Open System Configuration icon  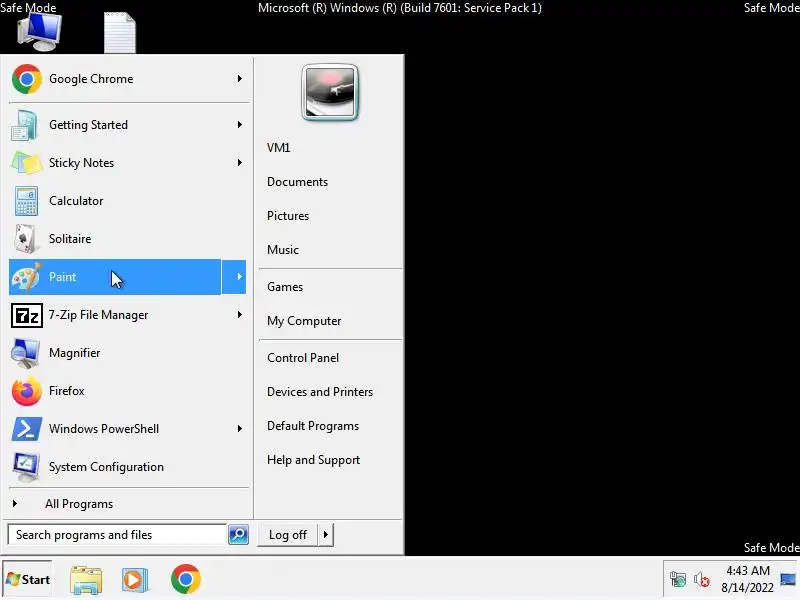click(x=27, y=467)
